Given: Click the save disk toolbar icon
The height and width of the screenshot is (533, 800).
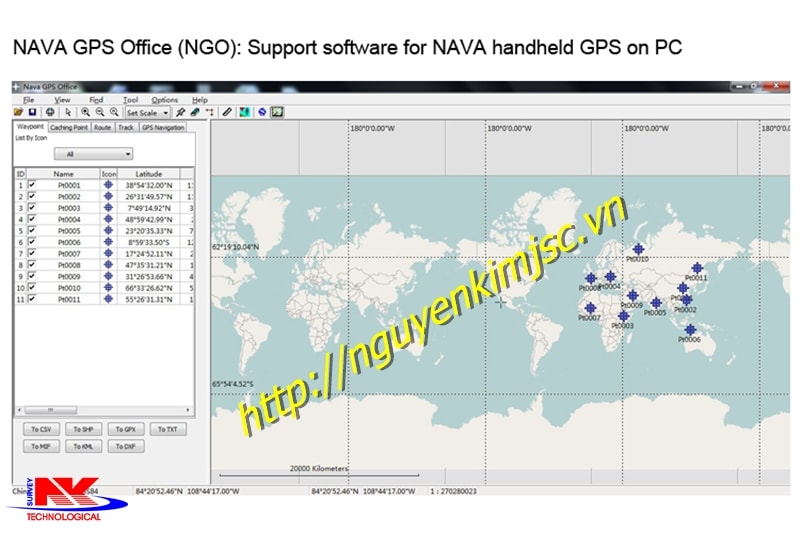Looking at the screenshot, I should (x=32, y=112).
